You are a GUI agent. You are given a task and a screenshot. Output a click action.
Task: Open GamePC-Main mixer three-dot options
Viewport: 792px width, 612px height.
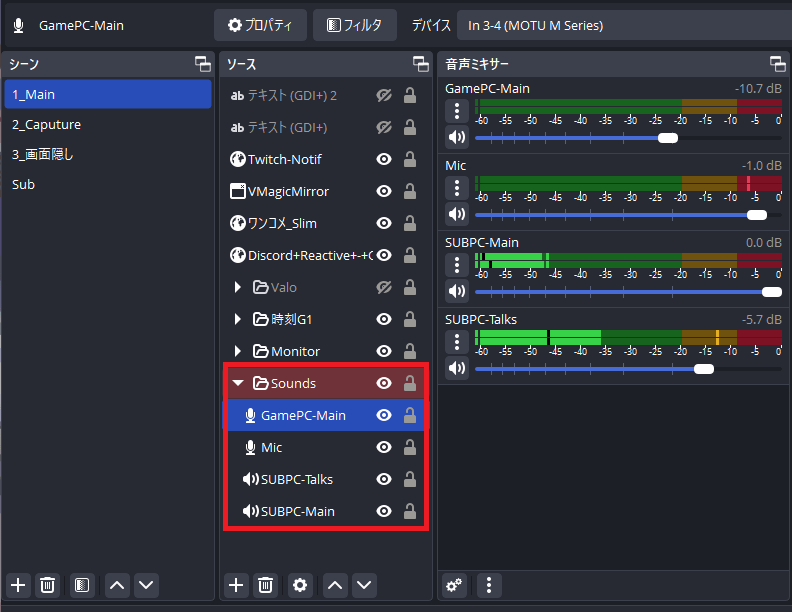(457, 111)
